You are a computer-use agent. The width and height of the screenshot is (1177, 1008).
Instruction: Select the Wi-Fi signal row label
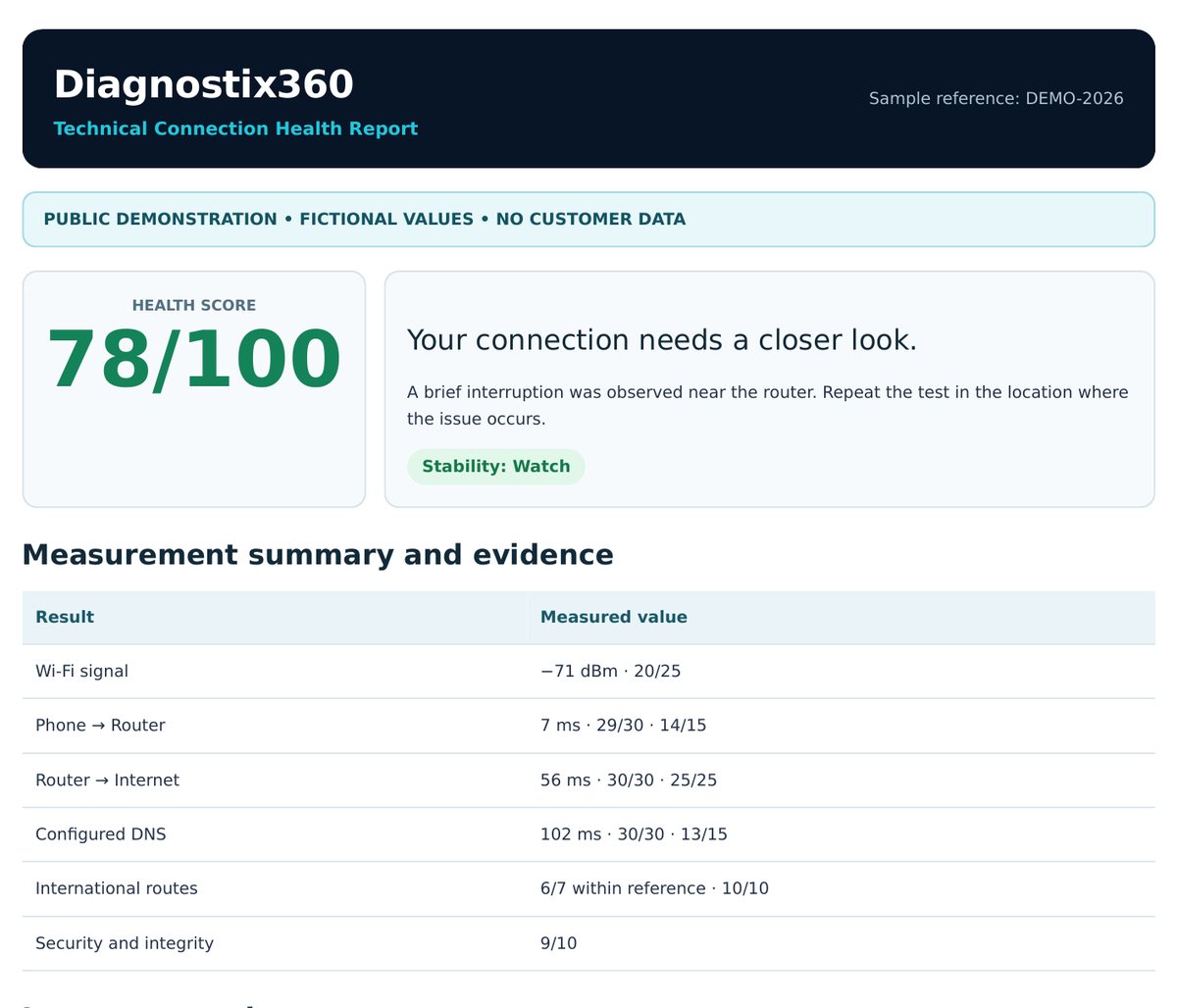[81, 671]
